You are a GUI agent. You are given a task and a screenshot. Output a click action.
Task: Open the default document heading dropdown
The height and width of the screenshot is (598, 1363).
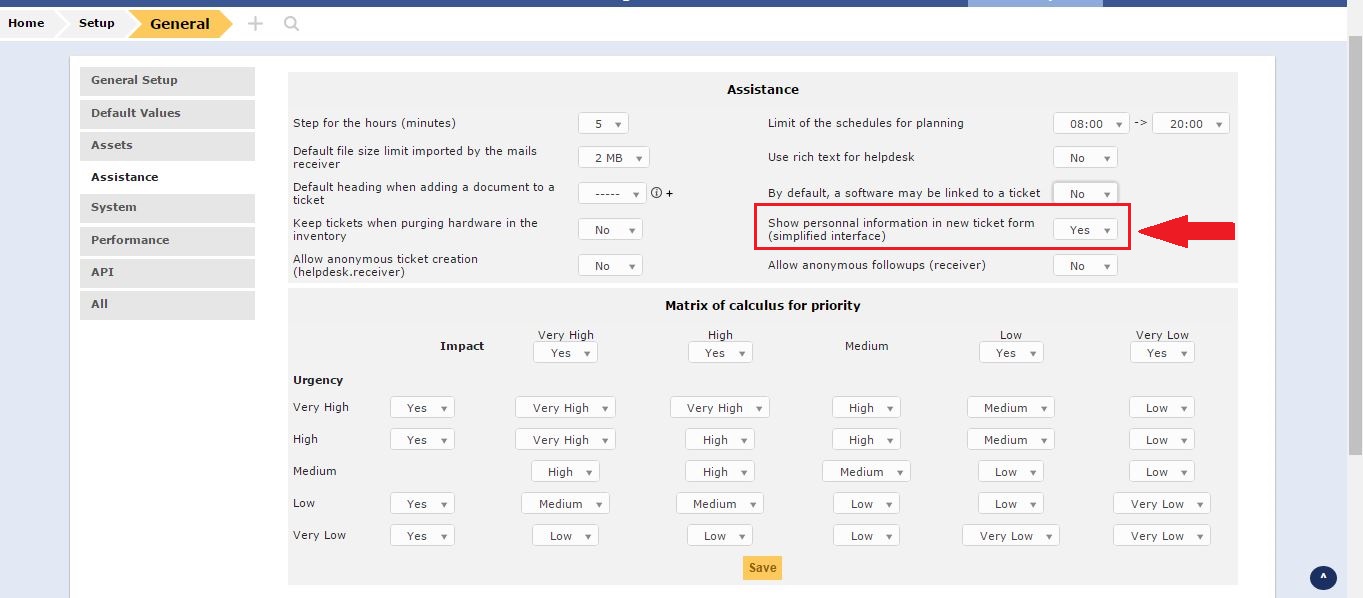click(612, 194)
